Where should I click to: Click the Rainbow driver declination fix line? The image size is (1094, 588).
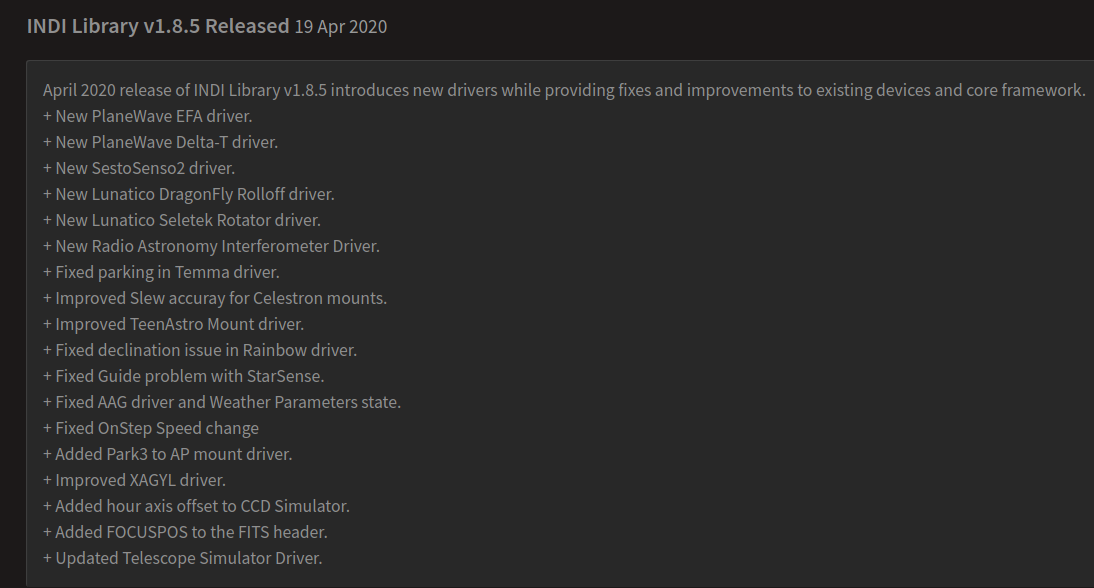pyautogui.click(x=199, y=350)
